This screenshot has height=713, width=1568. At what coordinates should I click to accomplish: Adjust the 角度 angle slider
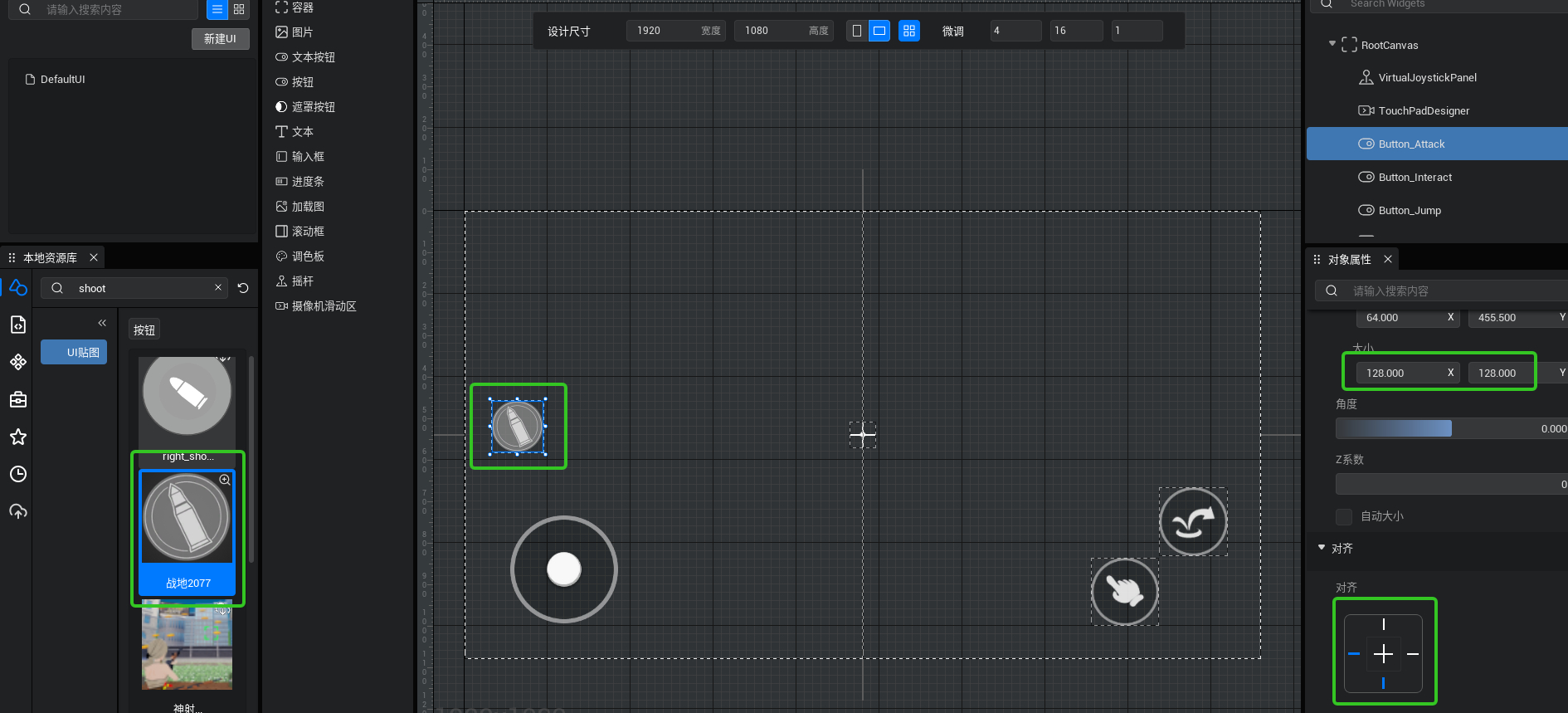1452,428
